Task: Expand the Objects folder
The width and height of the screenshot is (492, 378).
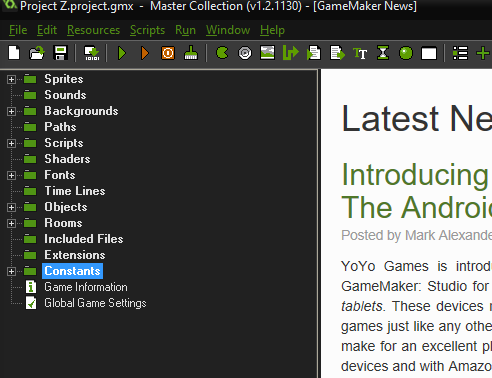Action: tap(11, 207)
